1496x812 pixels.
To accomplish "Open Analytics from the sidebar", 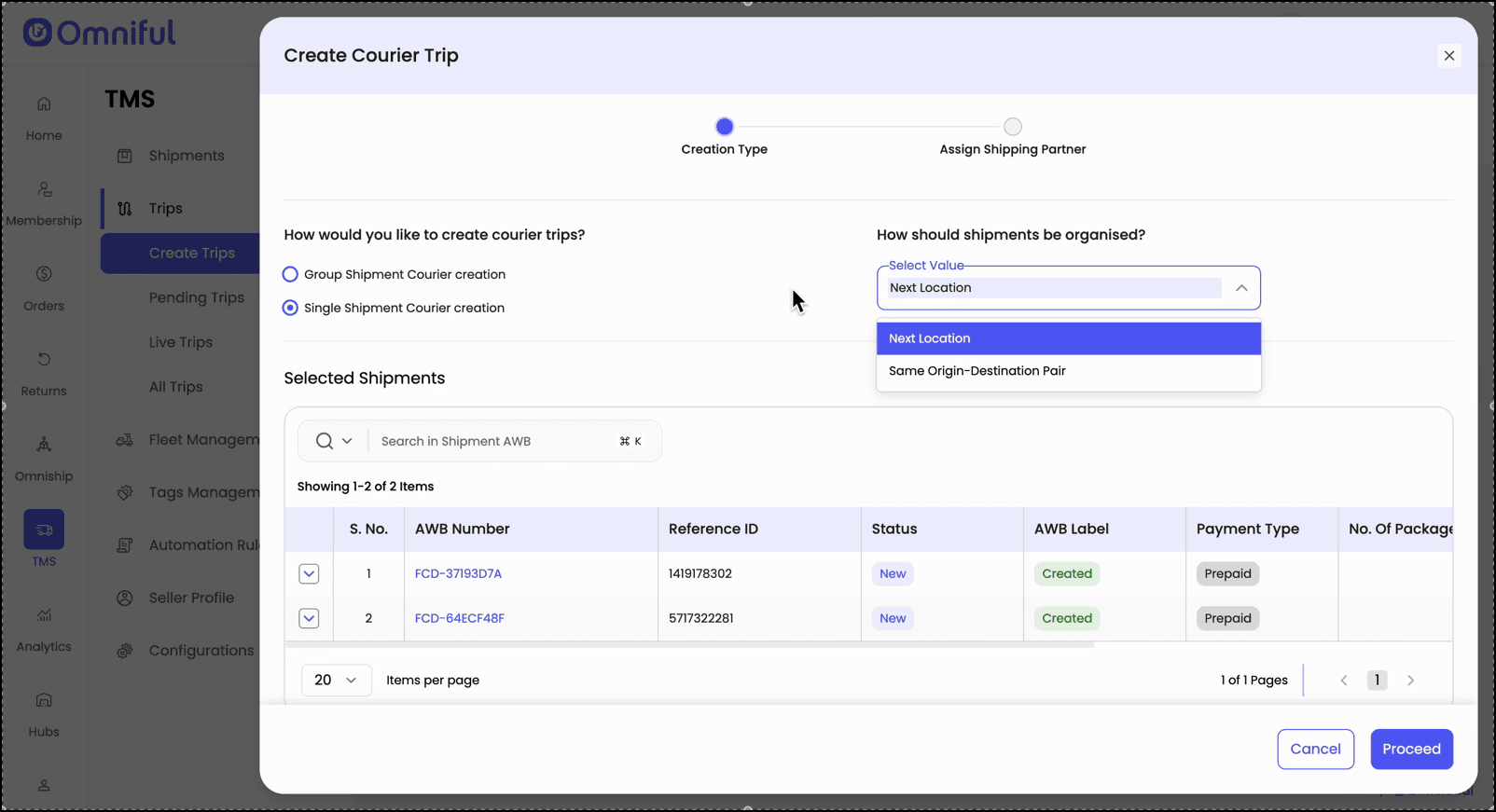I will (44, 616).
